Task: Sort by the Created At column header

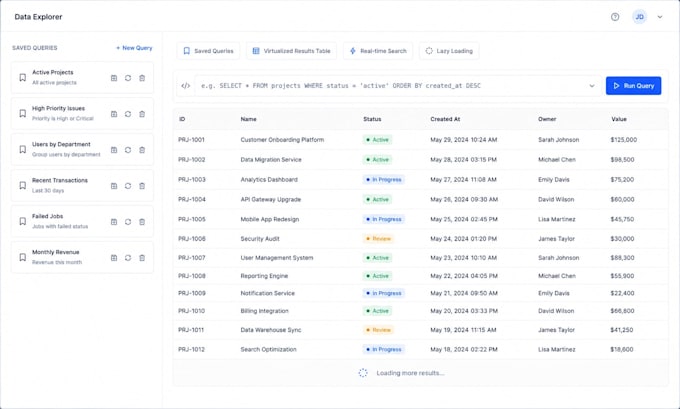Action: pos(445,119)
